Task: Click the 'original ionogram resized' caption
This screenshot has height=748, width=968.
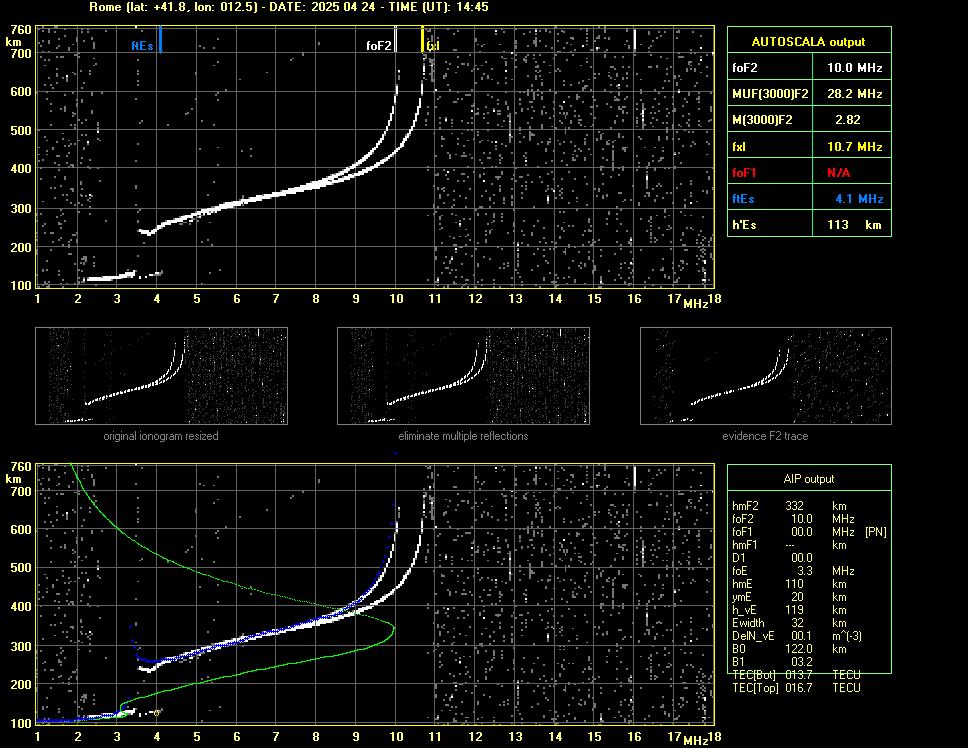Action: [161, 436]
